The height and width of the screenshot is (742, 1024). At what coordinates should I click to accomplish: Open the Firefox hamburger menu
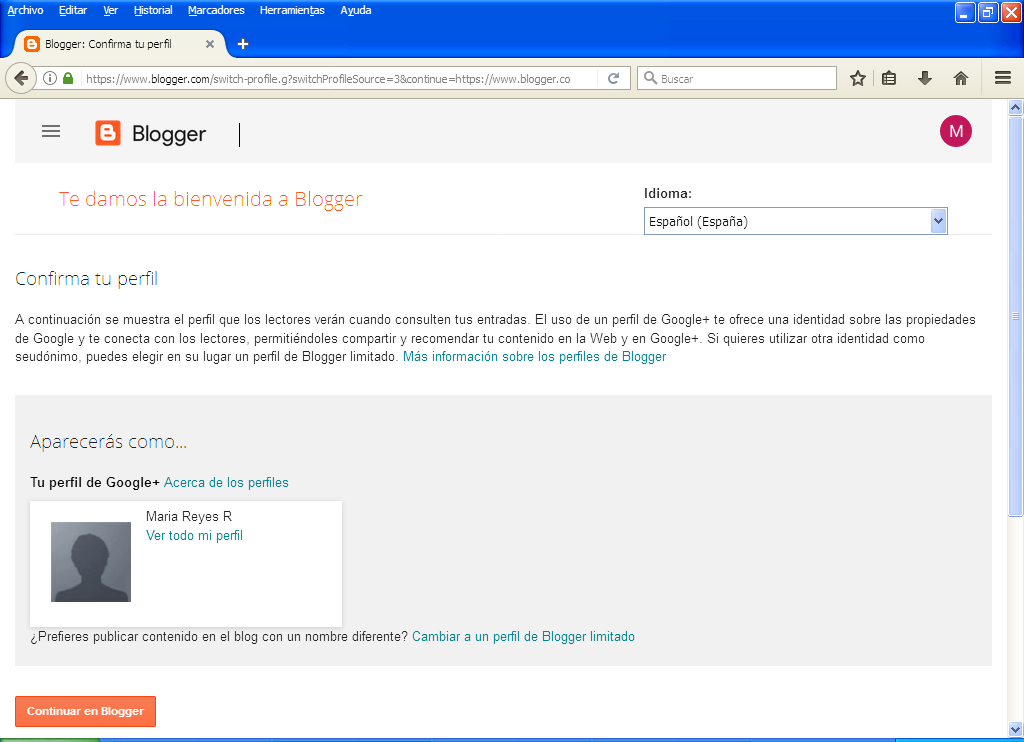tap(1001, 77)
